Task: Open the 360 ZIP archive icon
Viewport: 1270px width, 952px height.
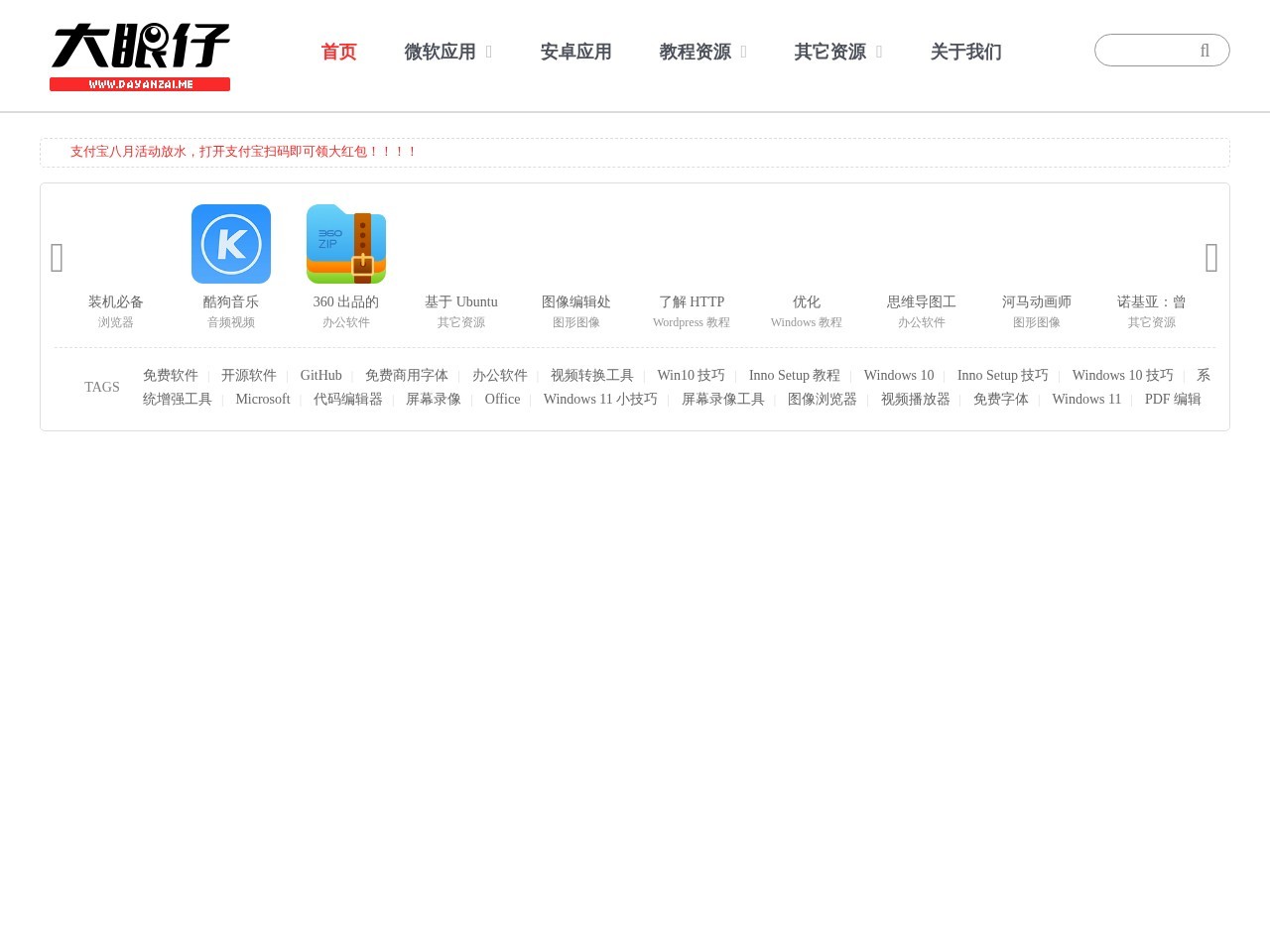Action: (345, 244)
